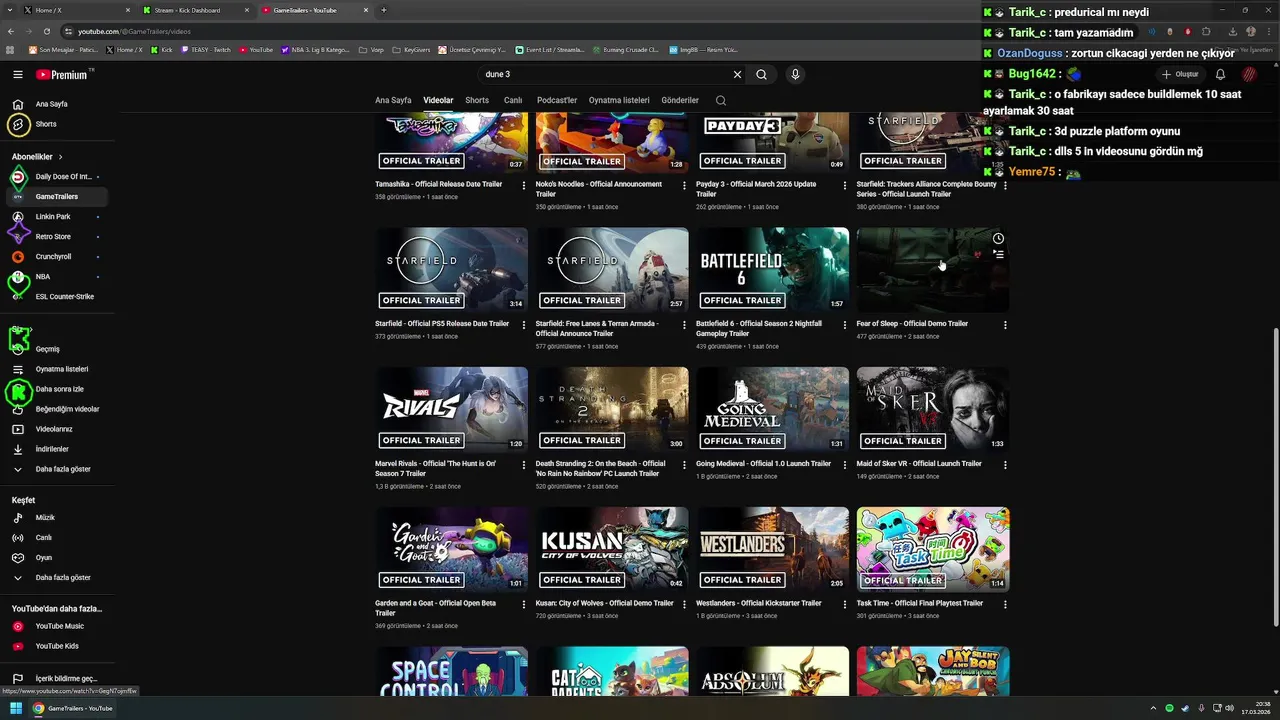Open Chrome tab search dropdown

click(x=9, y=10)
